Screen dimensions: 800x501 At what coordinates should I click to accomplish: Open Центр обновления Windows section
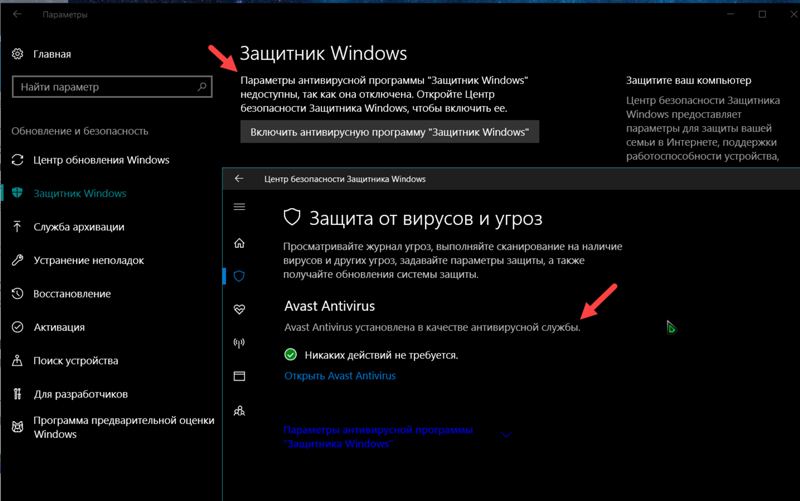click(x=101, y=160)
